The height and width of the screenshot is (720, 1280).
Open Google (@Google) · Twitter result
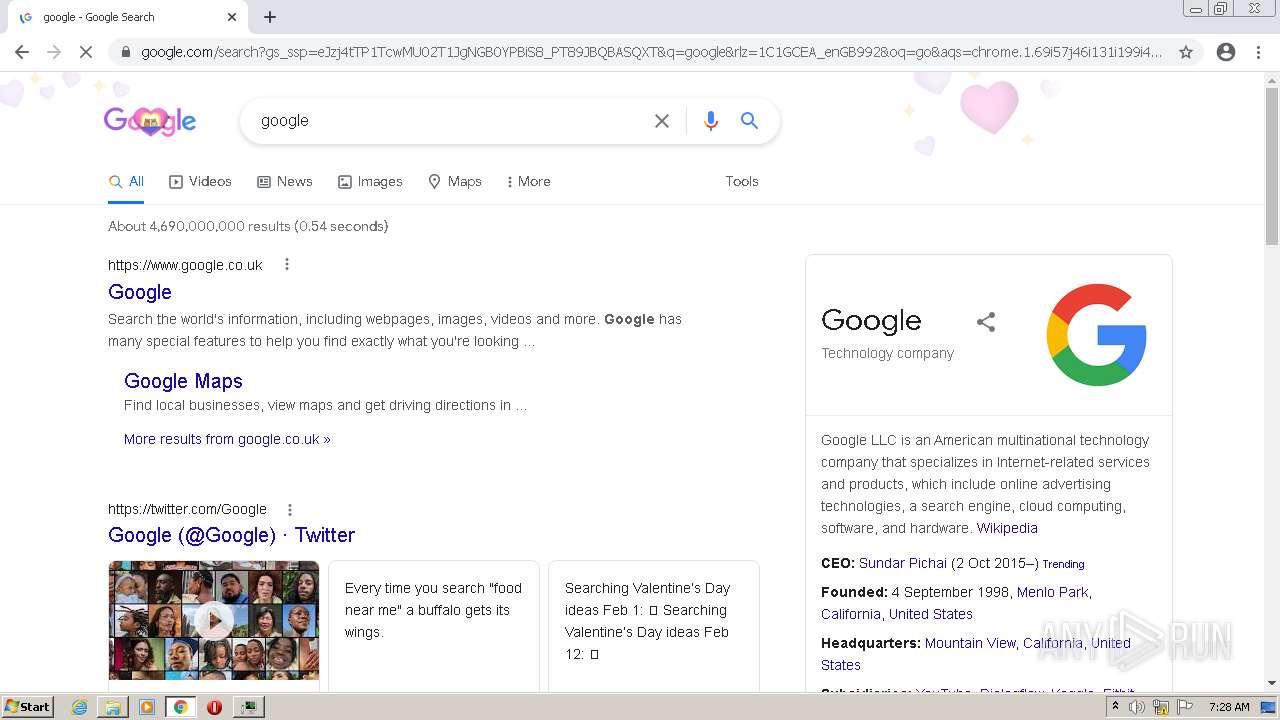pos(231,535)
